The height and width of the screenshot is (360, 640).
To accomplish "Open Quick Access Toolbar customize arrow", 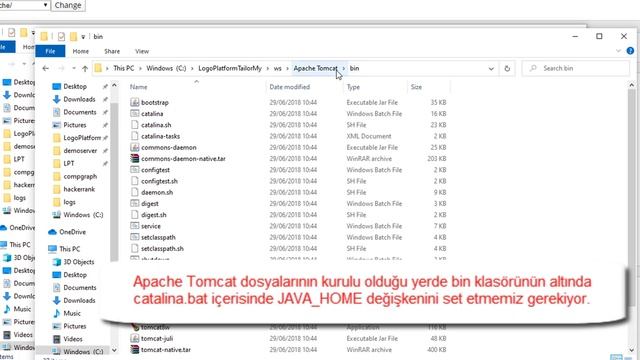I will 83,37.
